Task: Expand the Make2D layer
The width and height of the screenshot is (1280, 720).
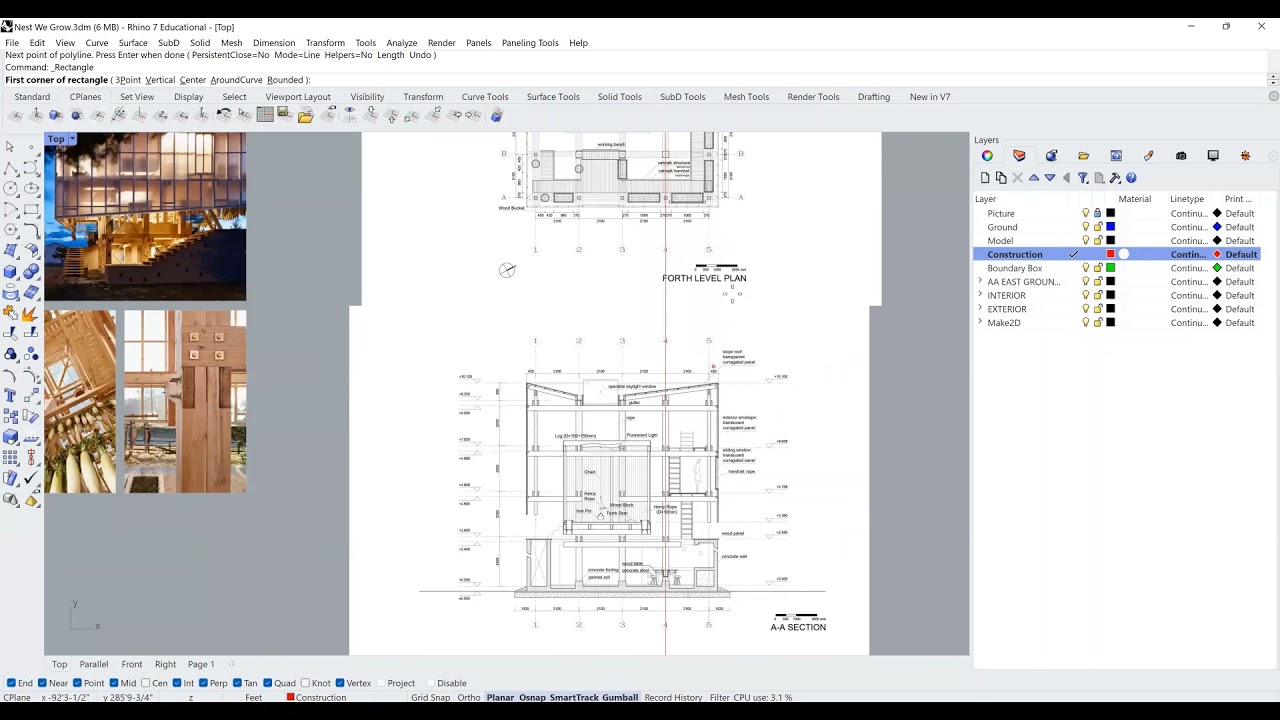Action: point(980,323)
